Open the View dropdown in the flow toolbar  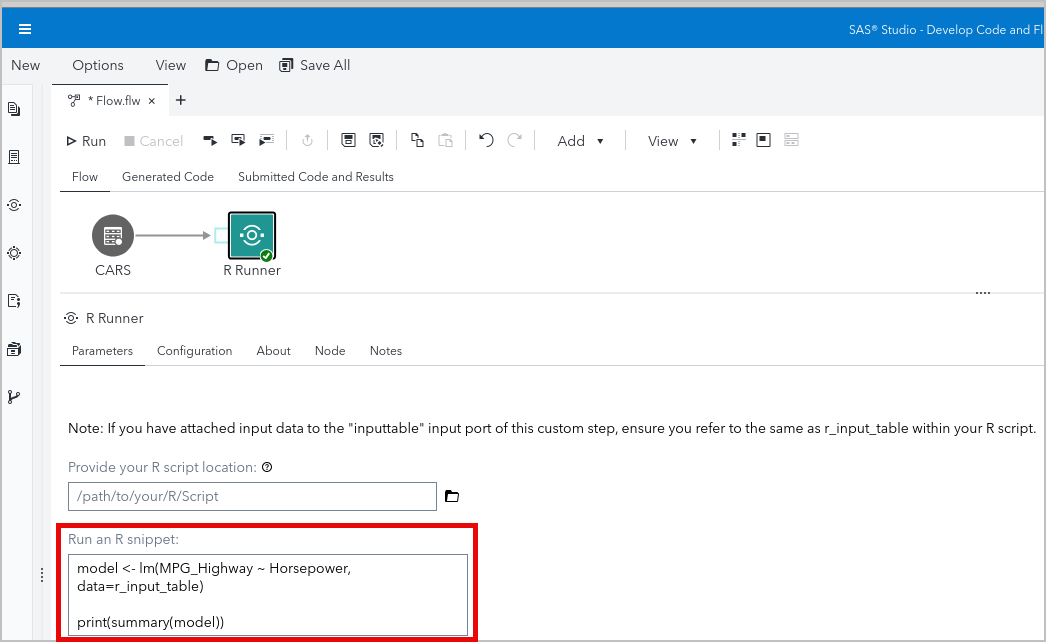pyautogui.click(x=671, y=141)
